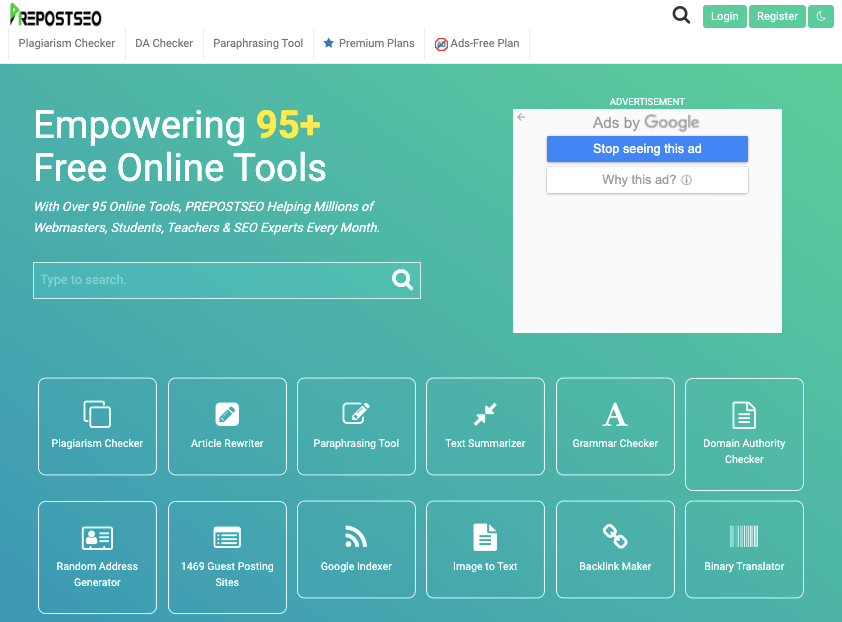The width and height of the screenshot is (842, 622).
Task: Click the PREPOSTSEO logo
Action: tap(55, 16)
